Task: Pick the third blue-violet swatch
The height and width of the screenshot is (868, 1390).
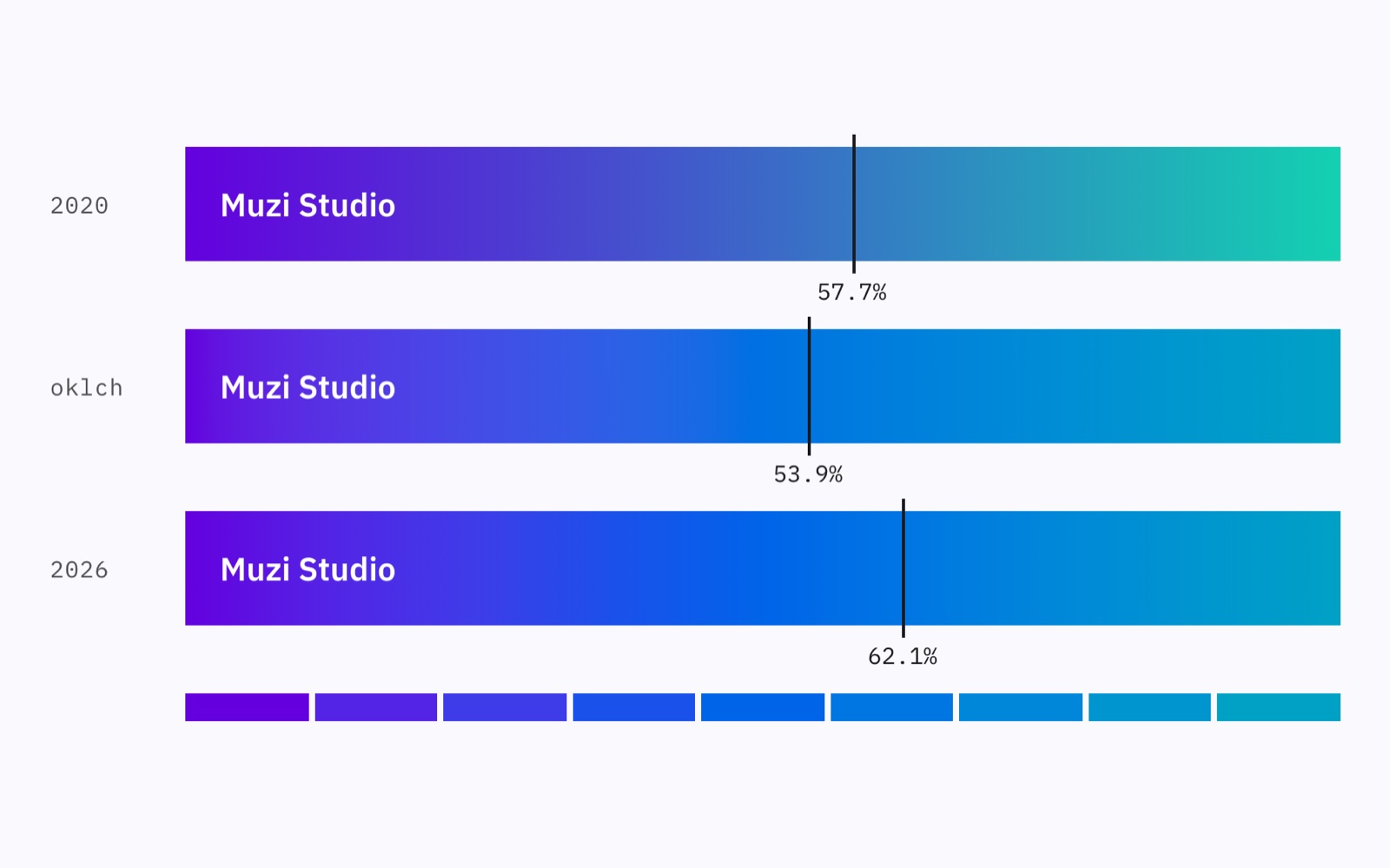Action: 505,707
